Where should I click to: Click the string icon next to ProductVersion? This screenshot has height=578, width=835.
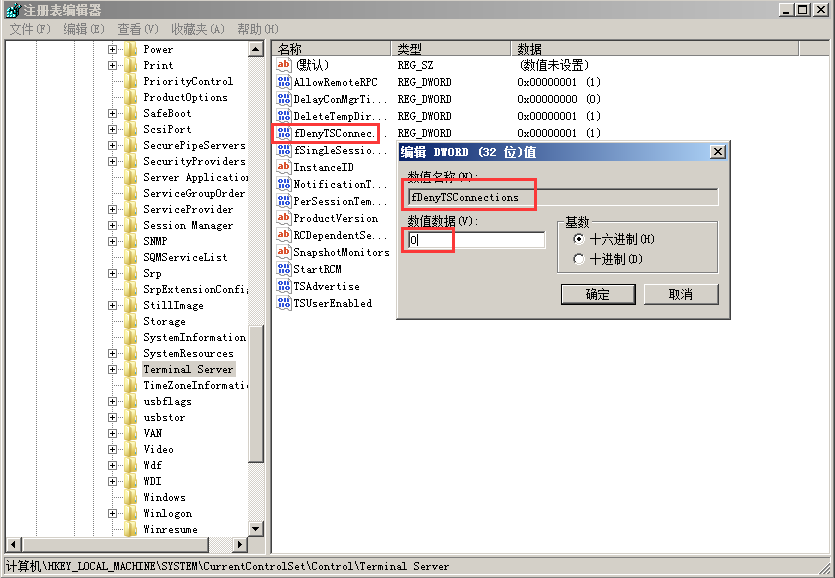tap(284, 218)
